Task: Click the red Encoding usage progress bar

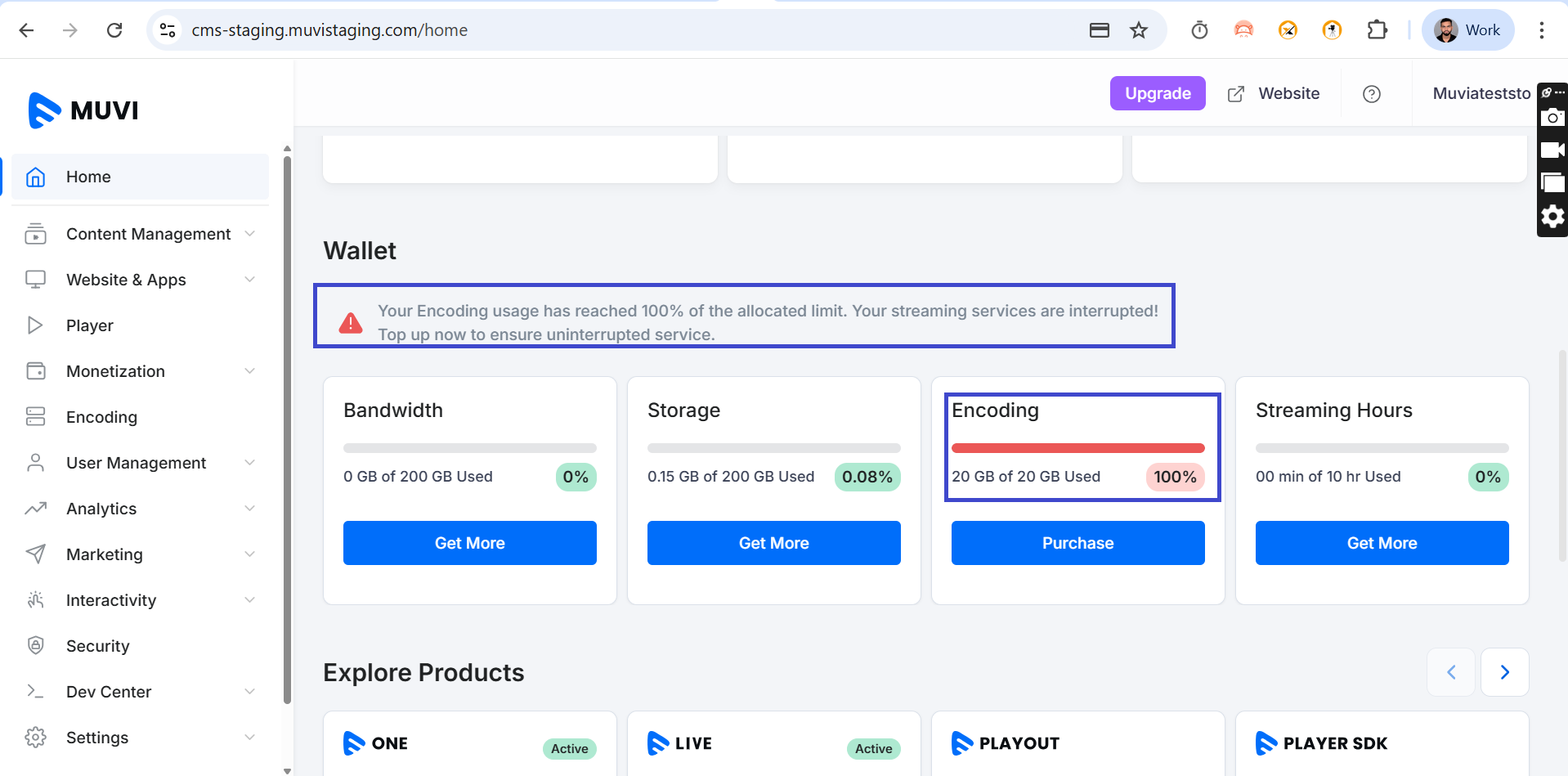Action: tap(1077, 448)
